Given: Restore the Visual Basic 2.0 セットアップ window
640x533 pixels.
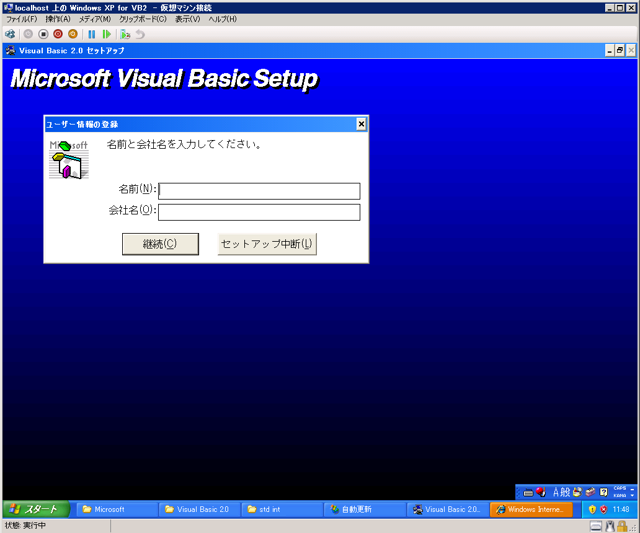Looking at the screenshot, I should 620,51.
